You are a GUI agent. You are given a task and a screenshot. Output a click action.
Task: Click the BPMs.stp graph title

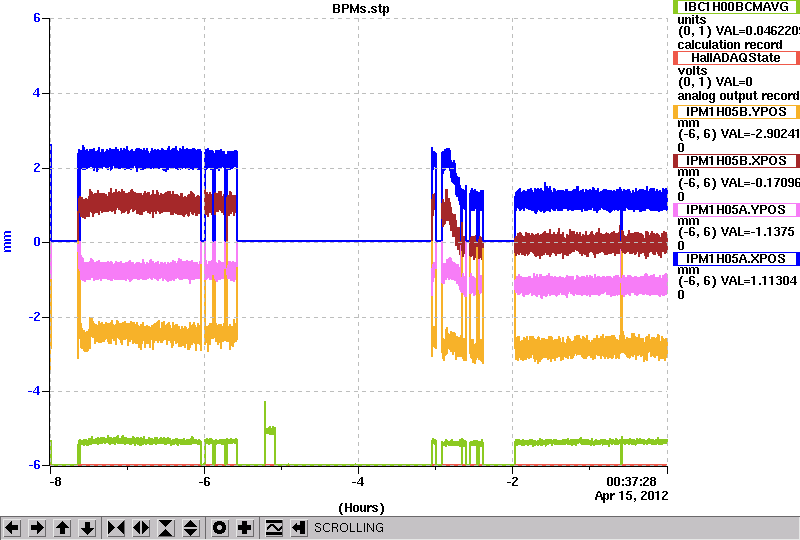coord(361,9)
